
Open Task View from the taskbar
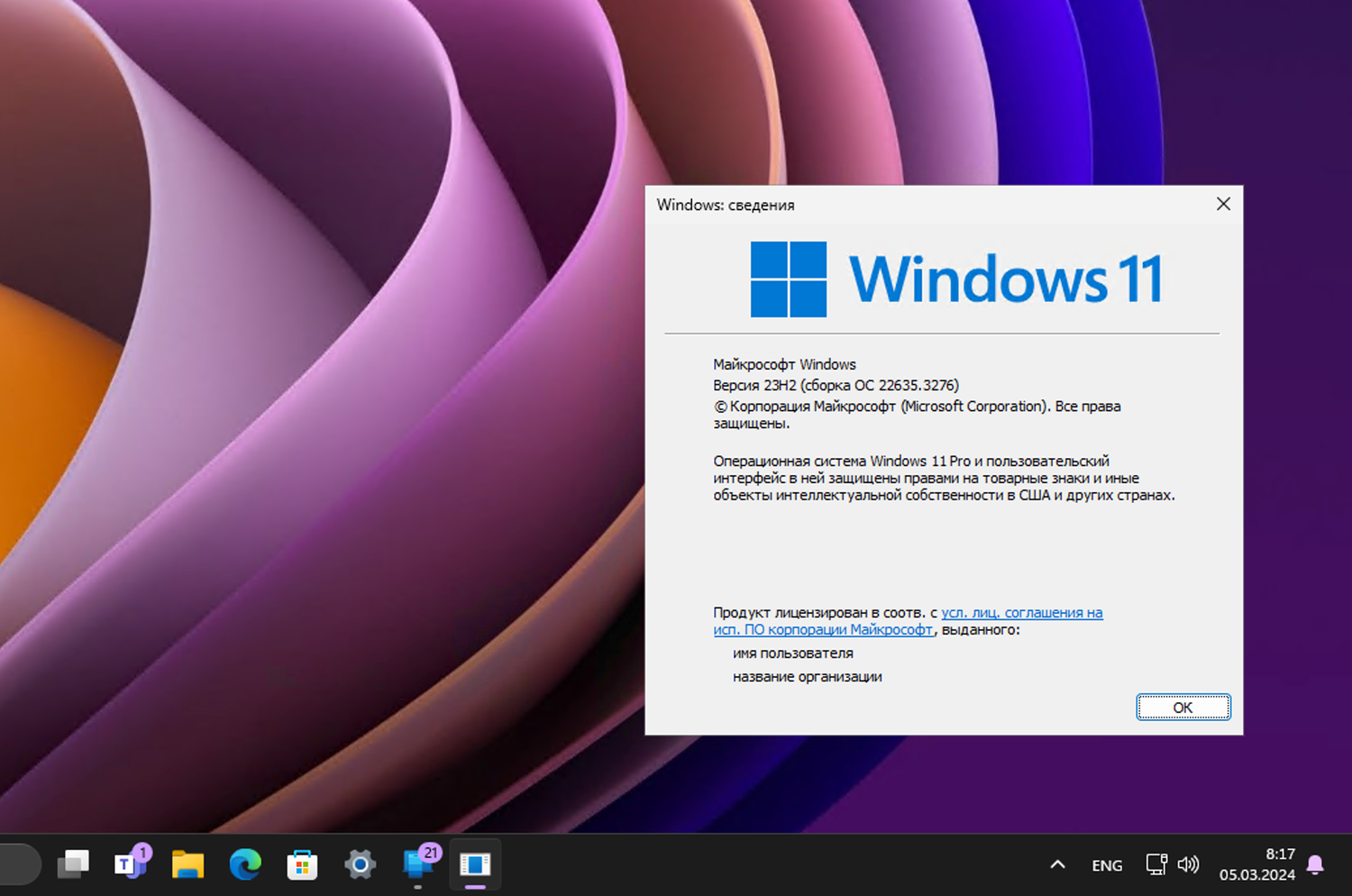(73, 864)
